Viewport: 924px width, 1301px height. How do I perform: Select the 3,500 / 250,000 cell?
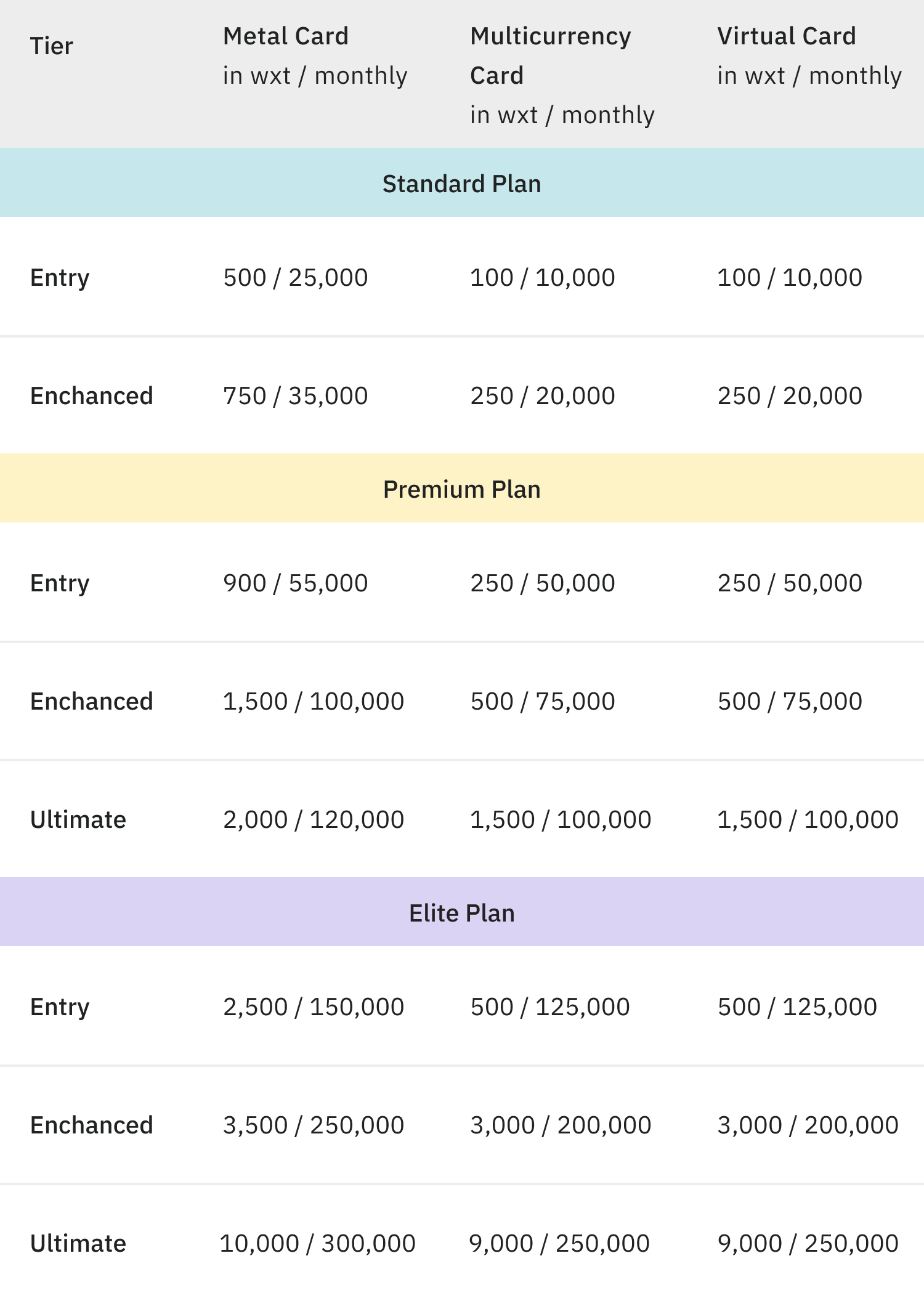tap(314, 1125)
